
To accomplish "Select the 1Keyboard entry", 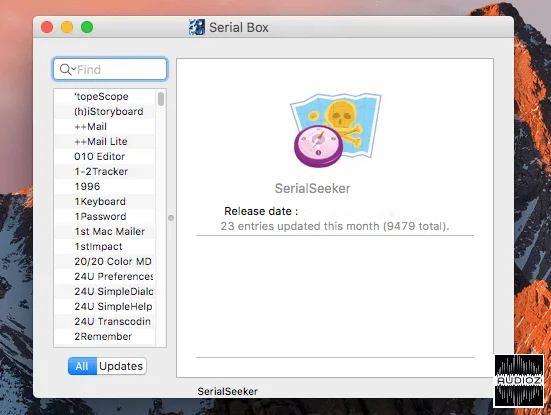I will (x=105, y=201).
